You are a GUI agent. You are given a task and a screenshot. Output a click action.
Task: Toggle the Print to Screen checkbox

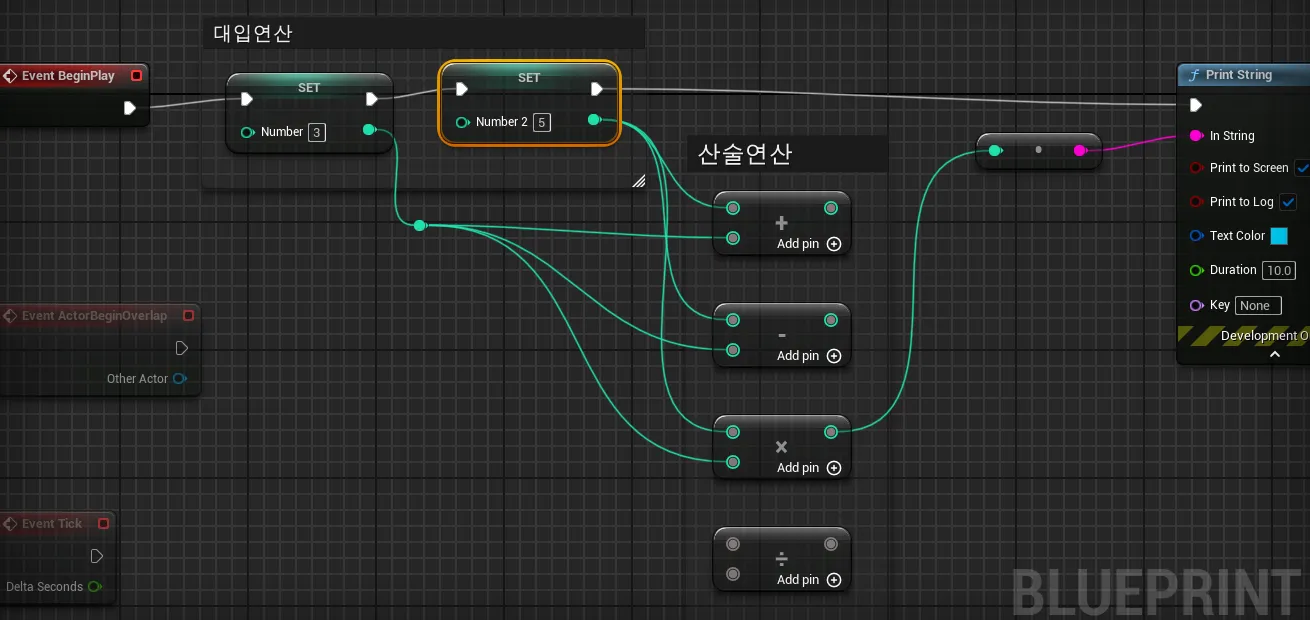(1303, 168)
